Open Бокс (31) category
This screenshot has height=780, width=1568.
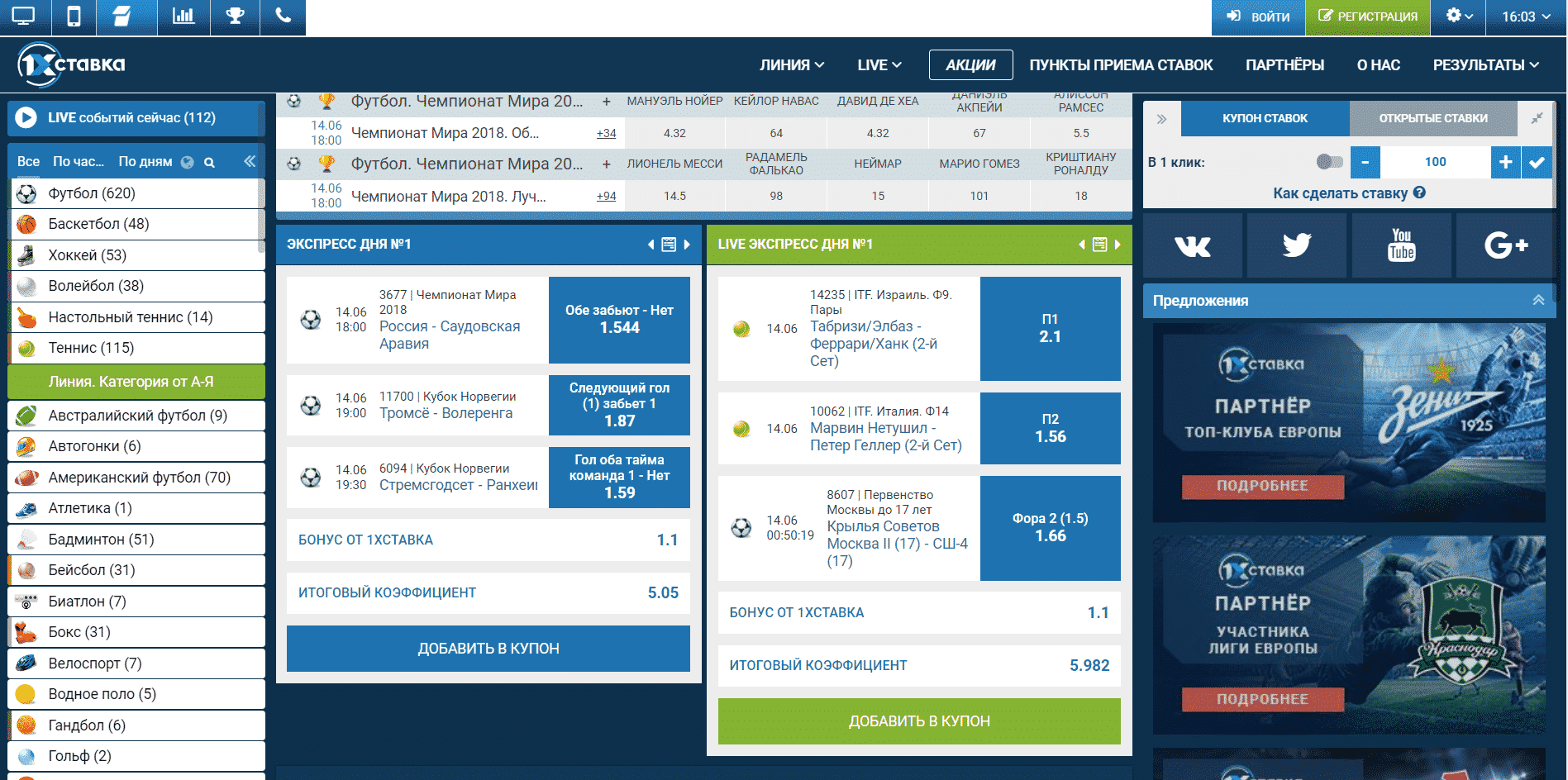[137, 632]
